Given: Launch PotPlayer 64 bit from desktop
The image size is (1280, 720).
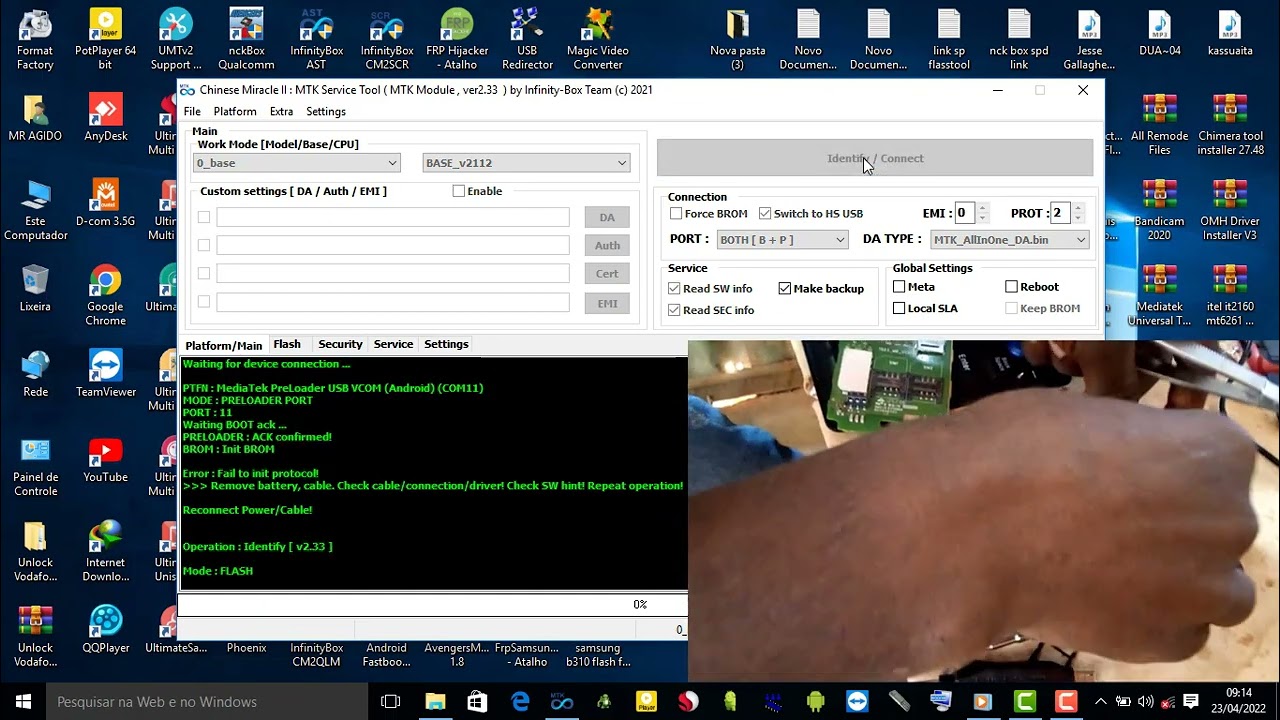Looking at the screenshot, I should pos(105,40).
